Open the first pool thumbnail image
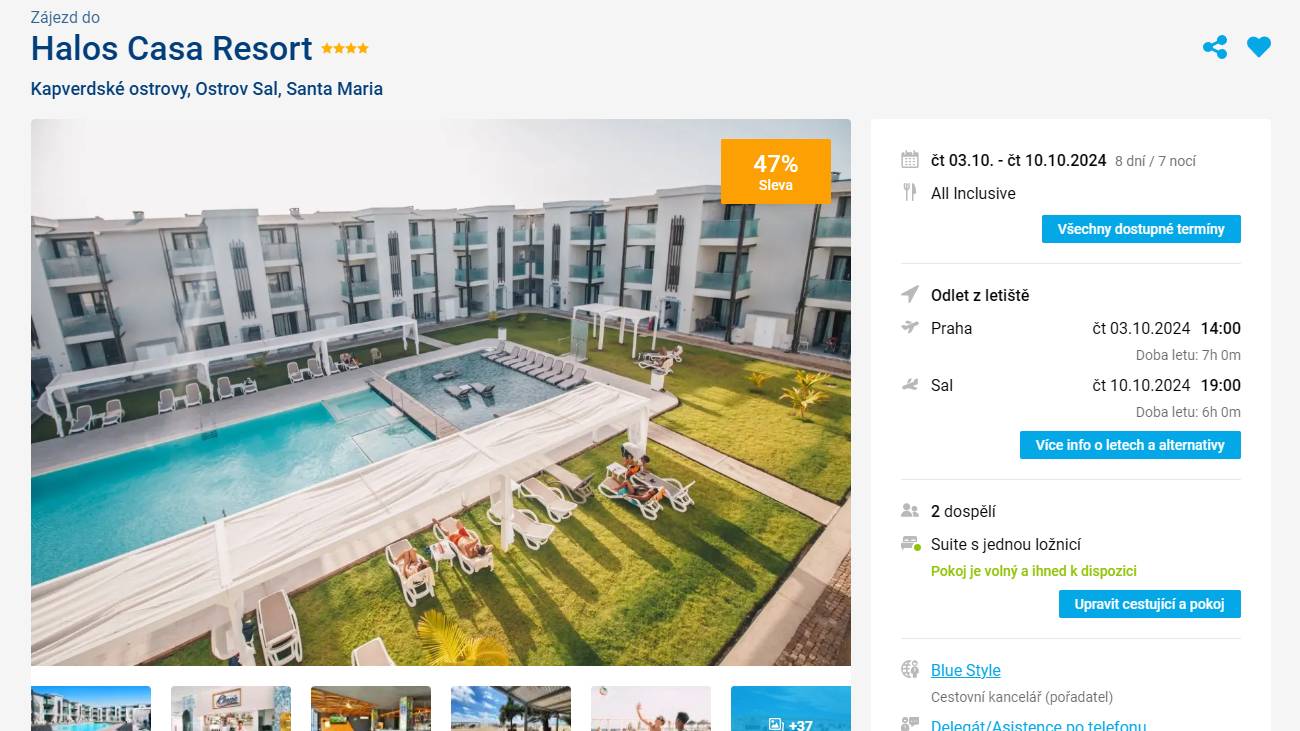Screen dimensions: 1300x731 pyautogui.click(x=91, y=708)
